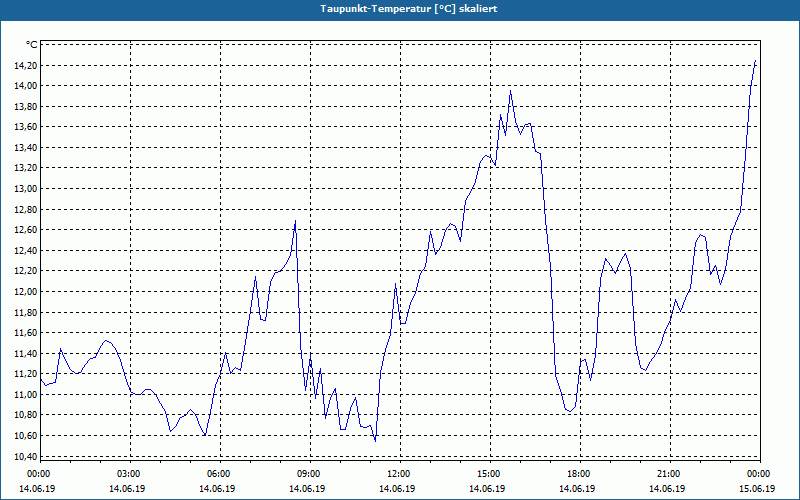The image size is (800, 500).
Task: Select the 12,80 axis label
Action: (x=27, y=209)
